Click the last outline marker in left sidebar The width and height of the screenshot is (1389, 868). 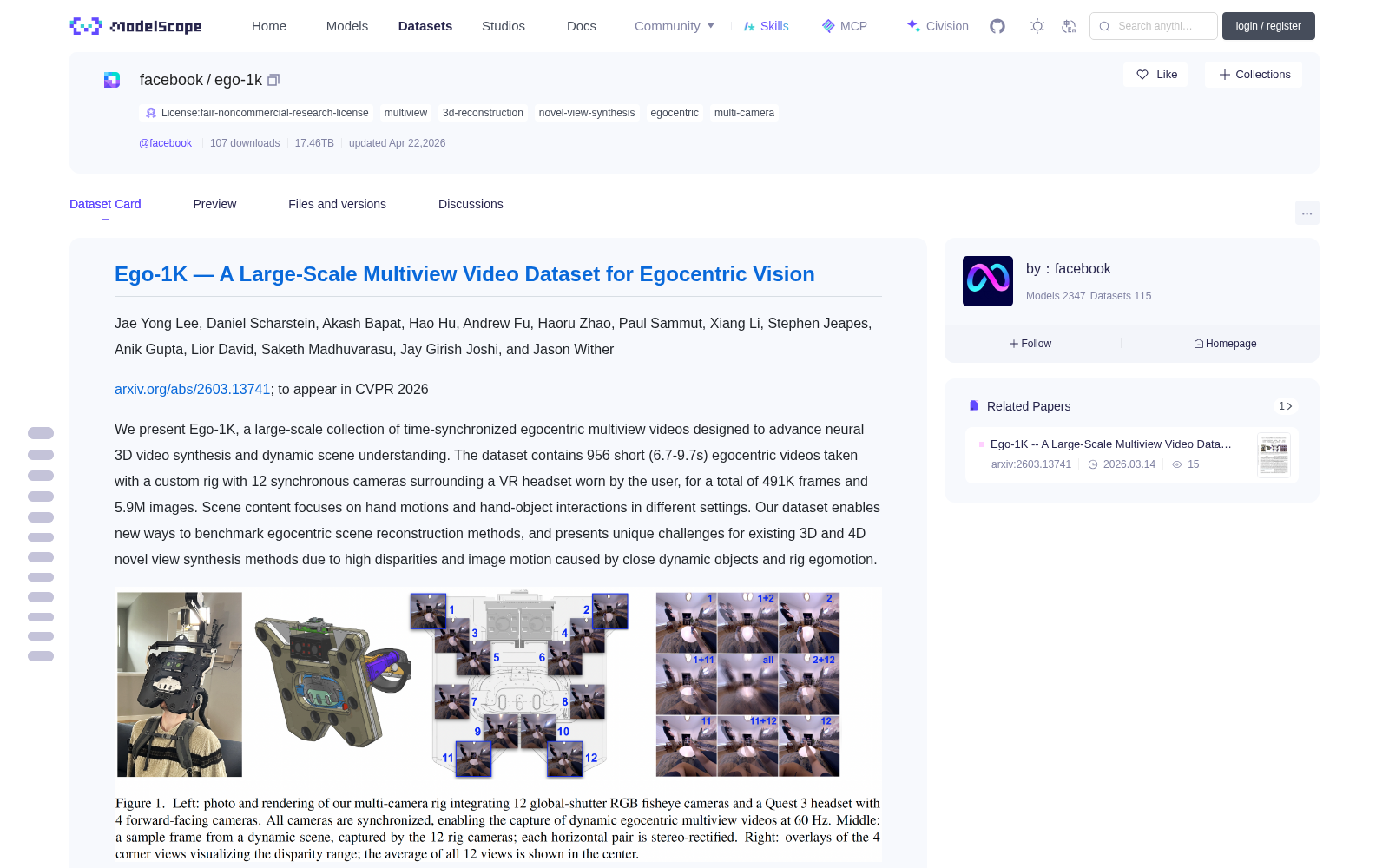tap(41, 656)
